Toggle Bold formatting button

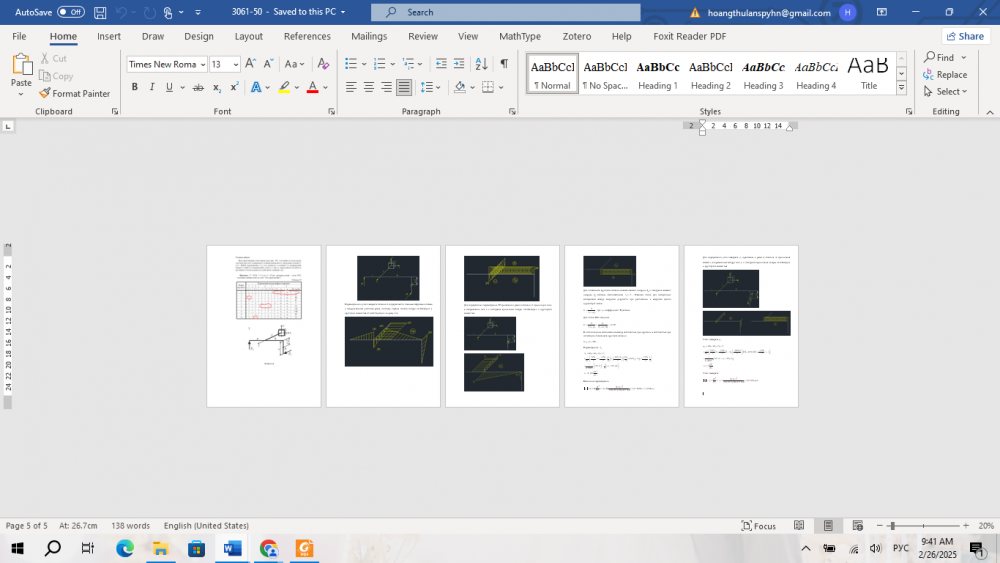(135, 88)
